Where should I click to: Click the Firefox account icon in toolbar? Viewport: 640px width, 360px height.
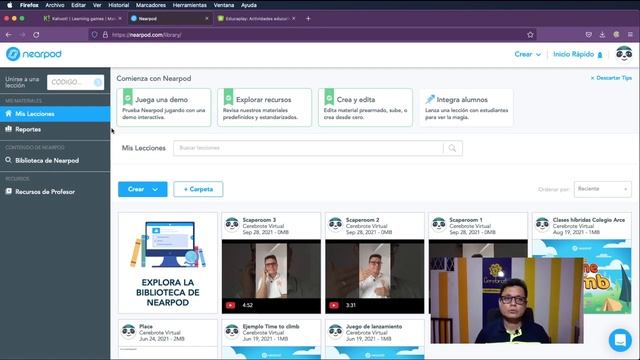(616, 35)
